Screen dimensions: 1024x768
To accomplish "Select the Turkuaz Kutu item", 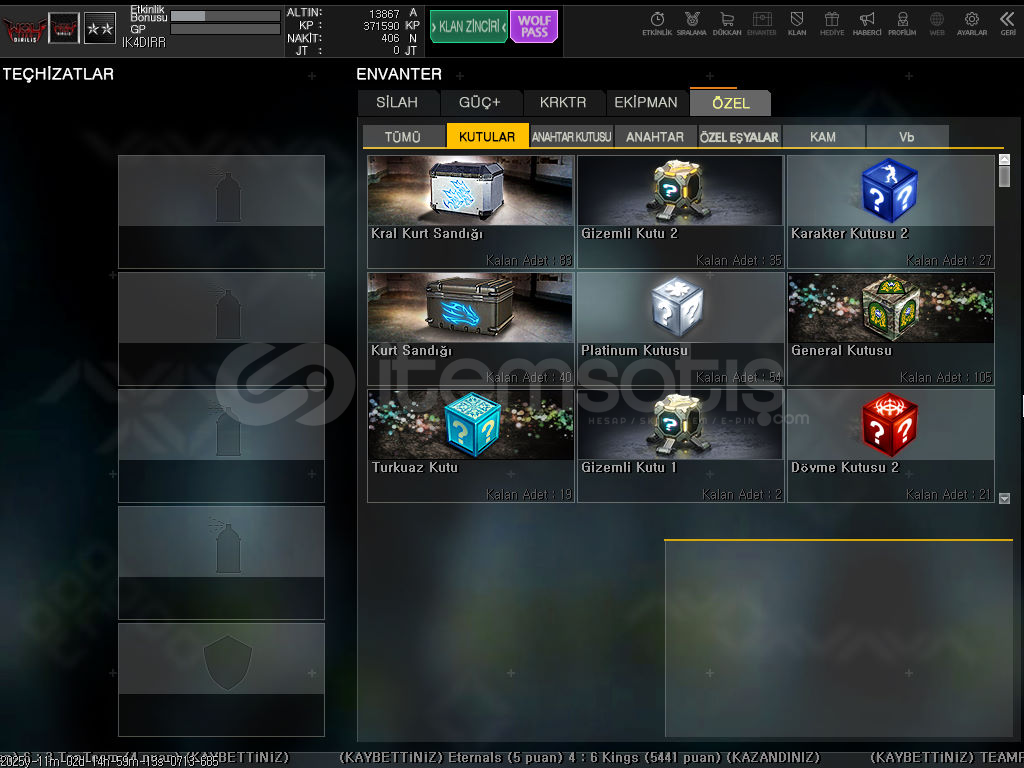I will pyautogui.click(x=470, y=445).
